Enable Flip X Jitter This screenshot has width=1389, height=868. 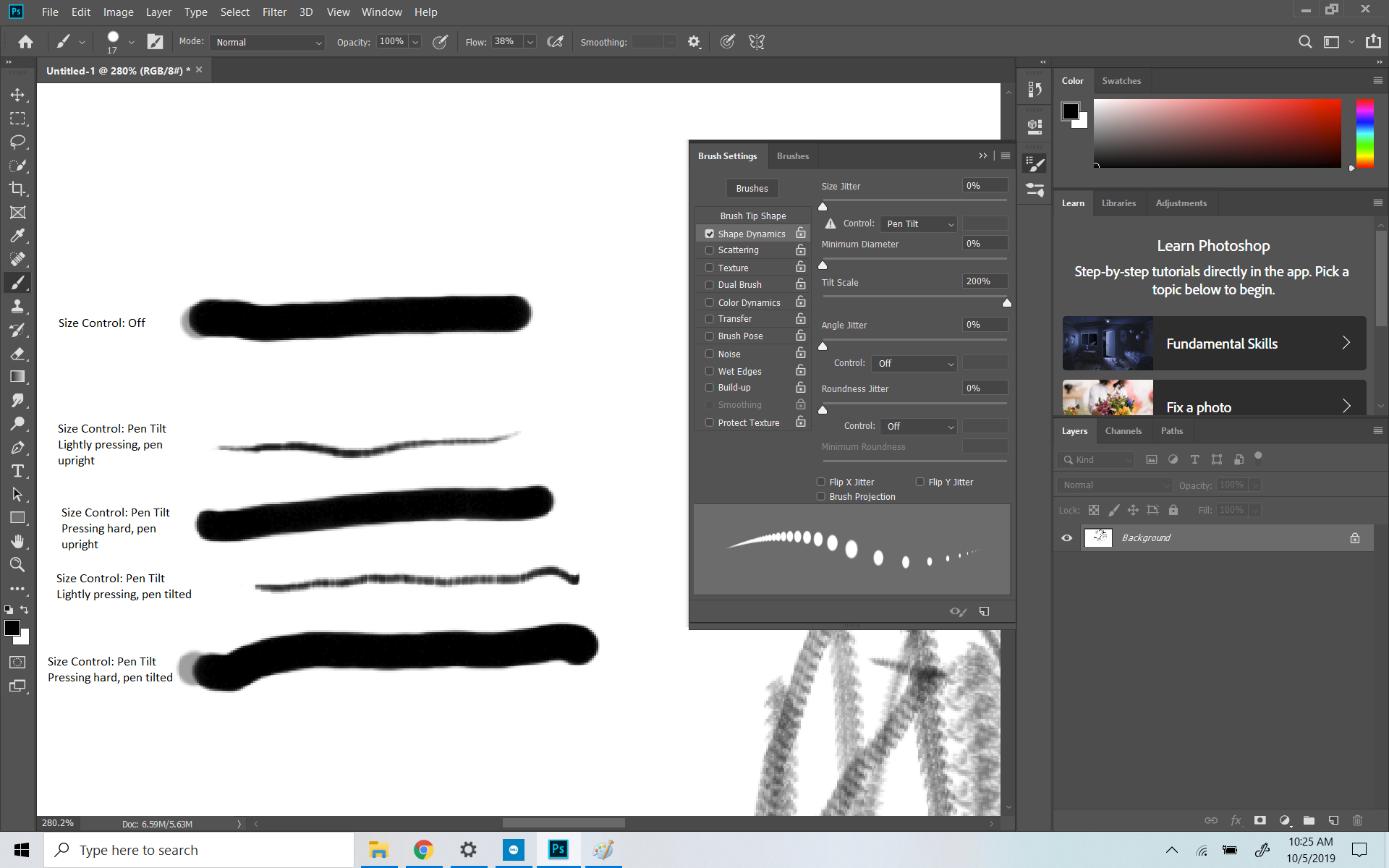tap(821, 481)
